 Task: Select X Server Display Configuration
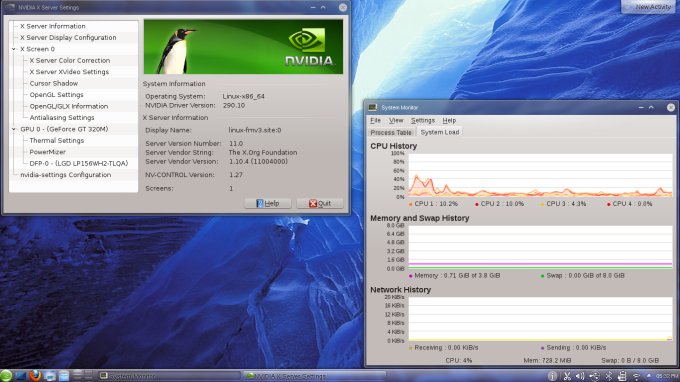(x=68, y=38)
